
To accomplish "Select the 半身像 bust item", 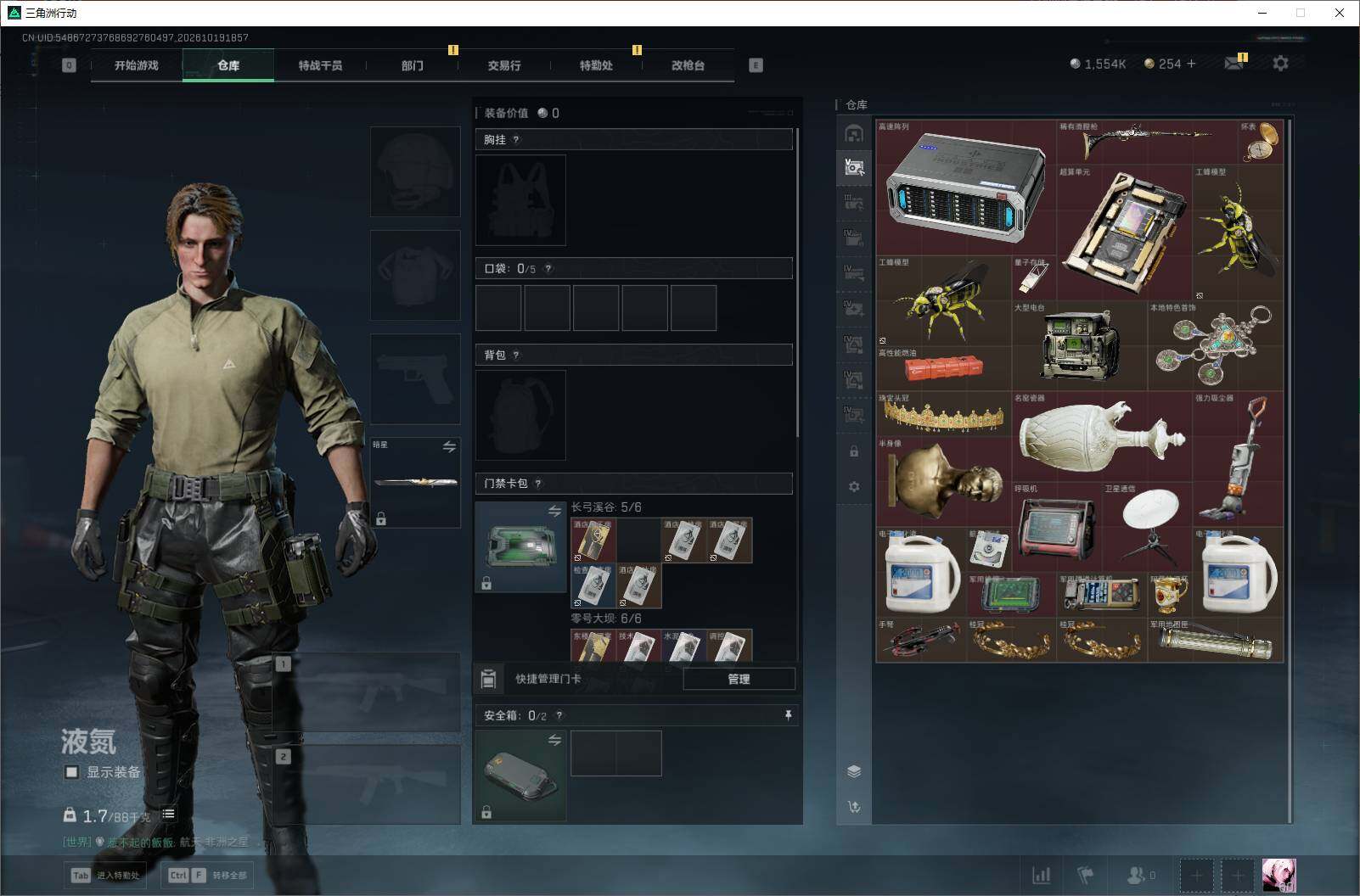I will [x=944, y=482].
